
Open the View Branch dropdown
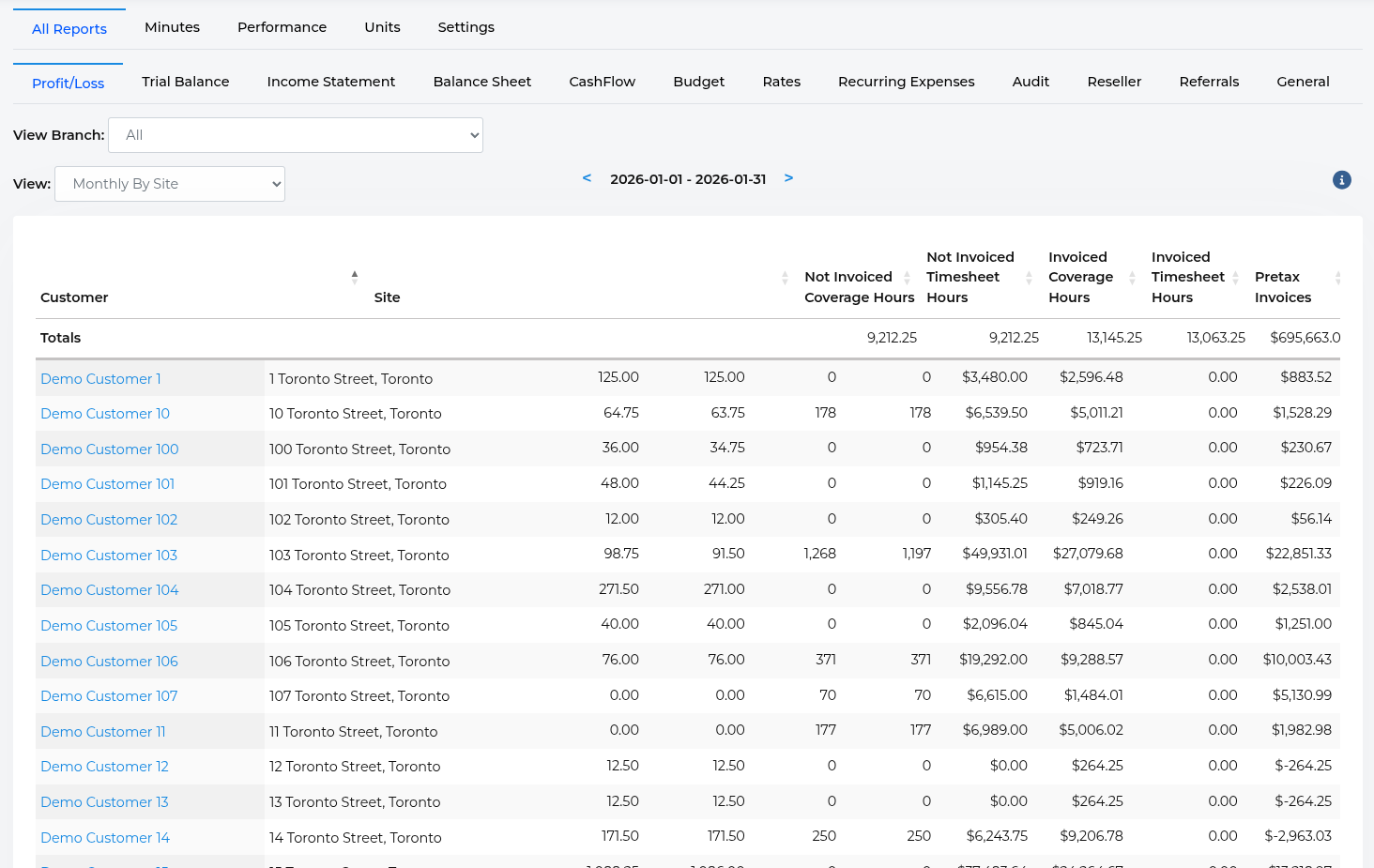pos(296,135)
